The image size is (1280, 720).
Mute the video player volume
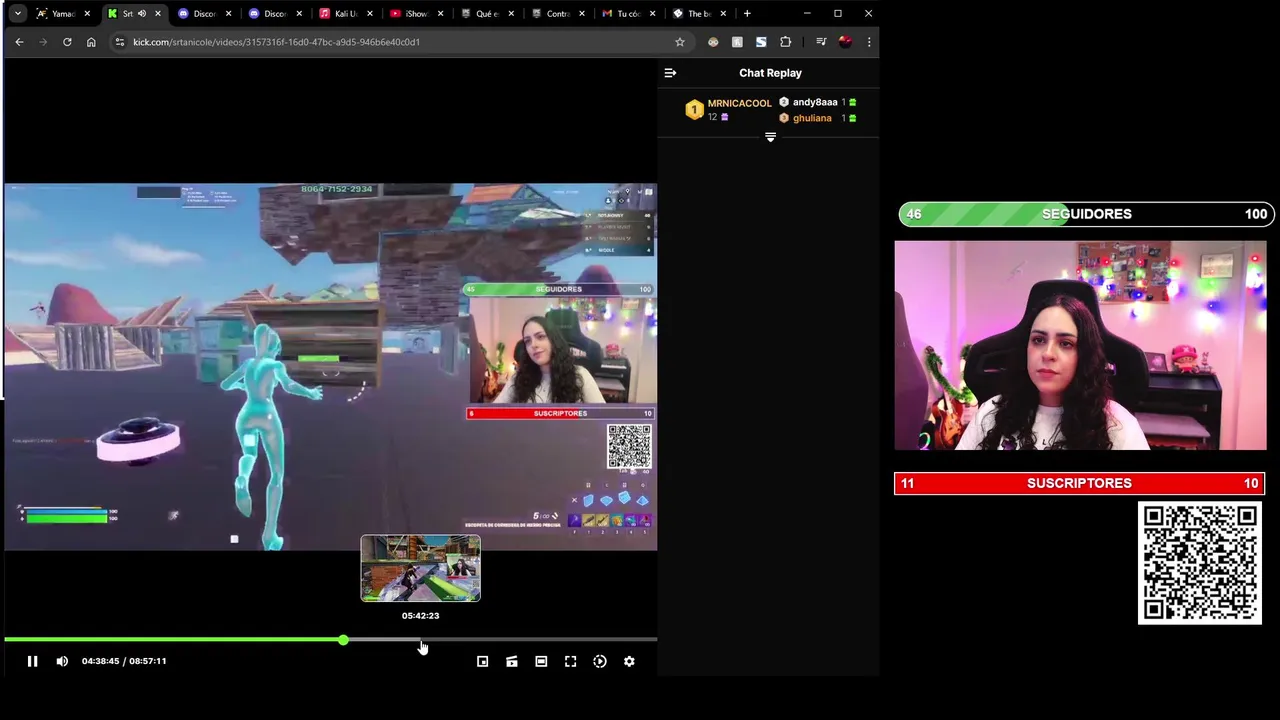tap(62, 661)
